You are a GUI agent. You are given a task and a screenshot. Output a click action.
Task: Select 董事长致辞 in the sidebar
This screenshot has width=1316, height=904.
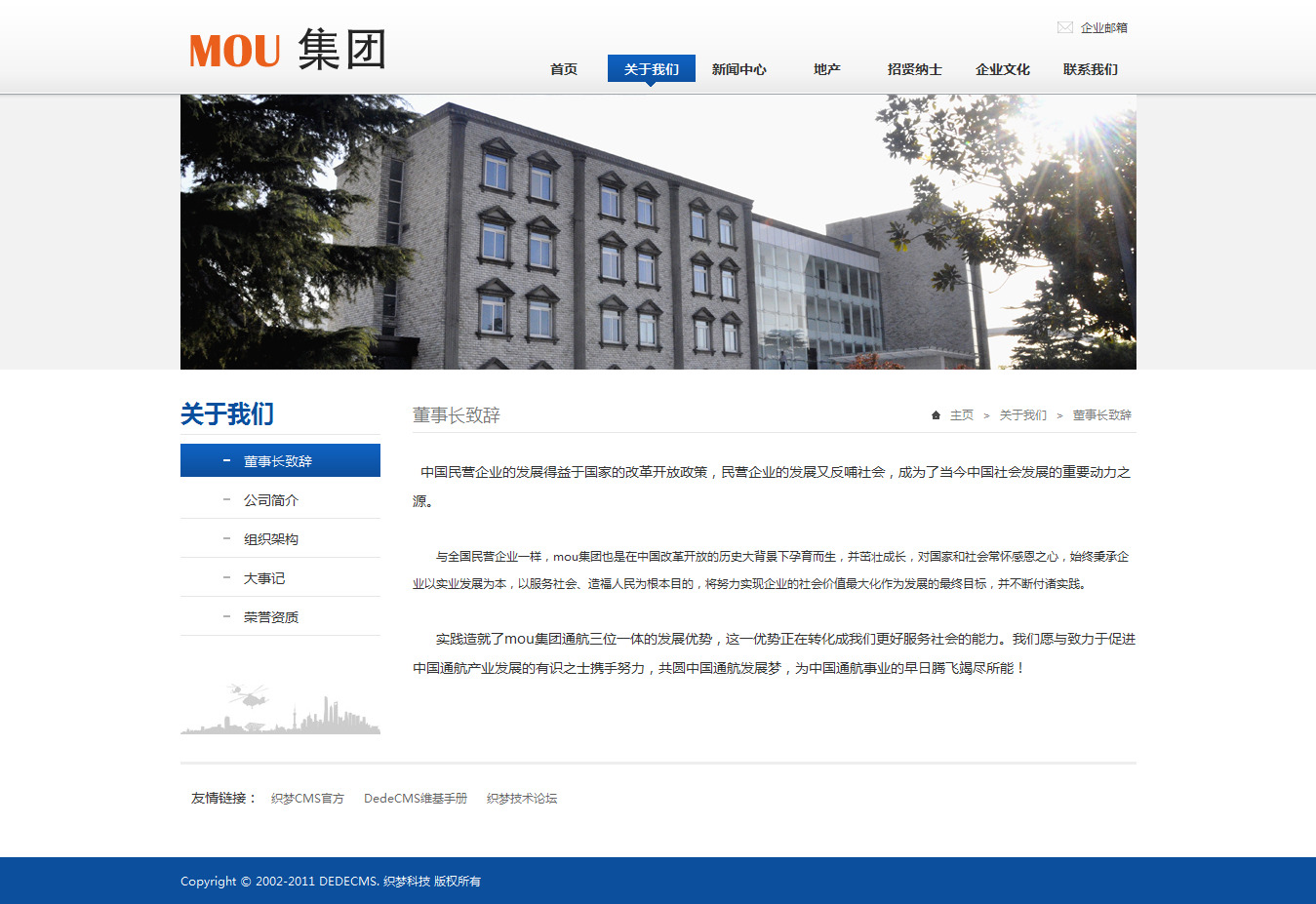pos(278,461)
